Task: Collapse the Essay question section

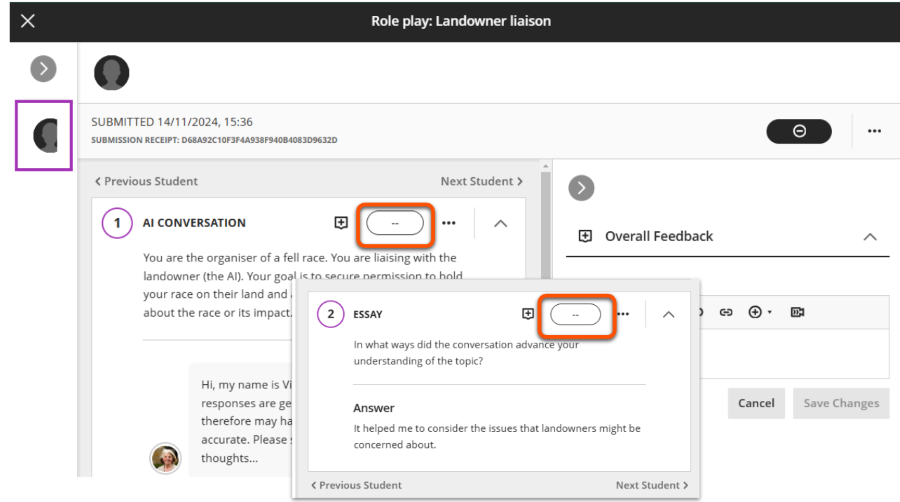Action: [x=669, y=314]
